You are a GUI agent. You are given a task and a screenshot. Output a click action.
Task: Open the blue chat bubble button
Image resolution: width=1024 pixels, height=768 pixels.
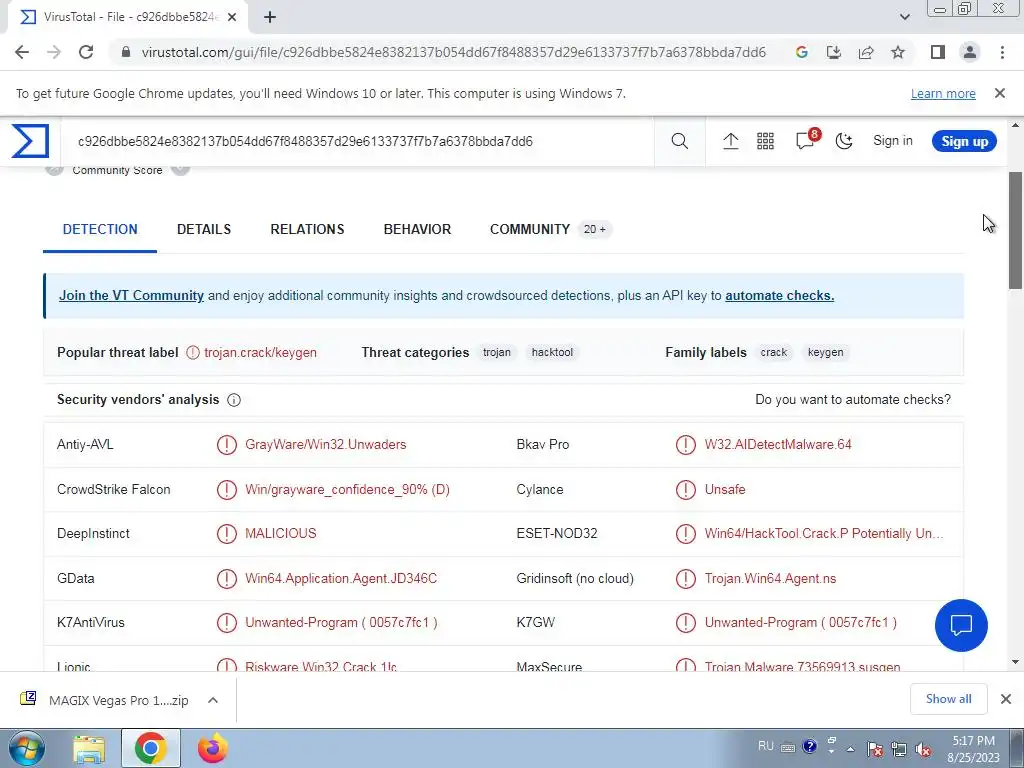(x=961, y=625)
